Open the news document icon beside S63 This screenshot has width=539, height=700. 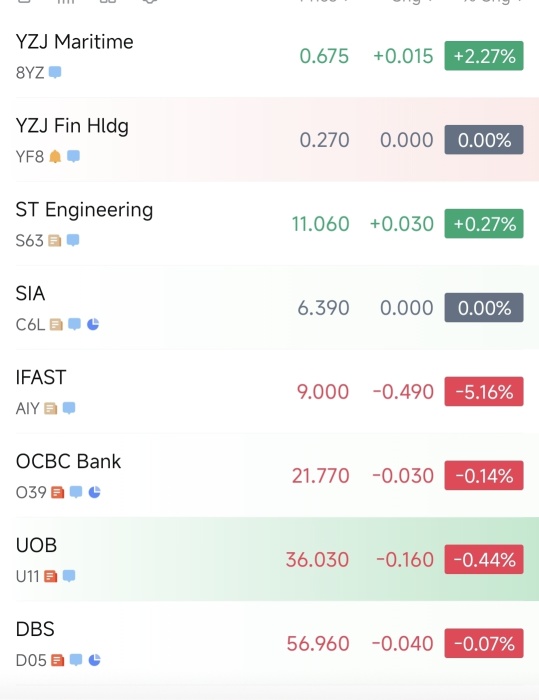(54, 240)
